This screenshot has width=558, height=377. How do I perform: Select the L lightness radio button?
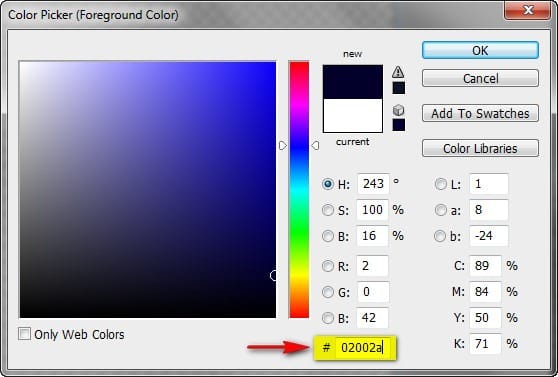coord(441,184)
